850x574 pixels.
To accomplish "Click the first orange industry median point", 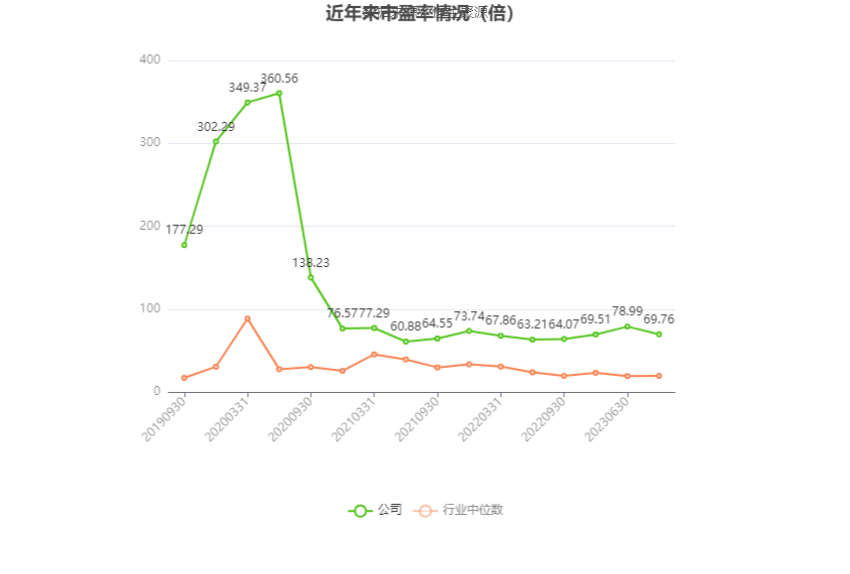I will [x=184, y=378].
